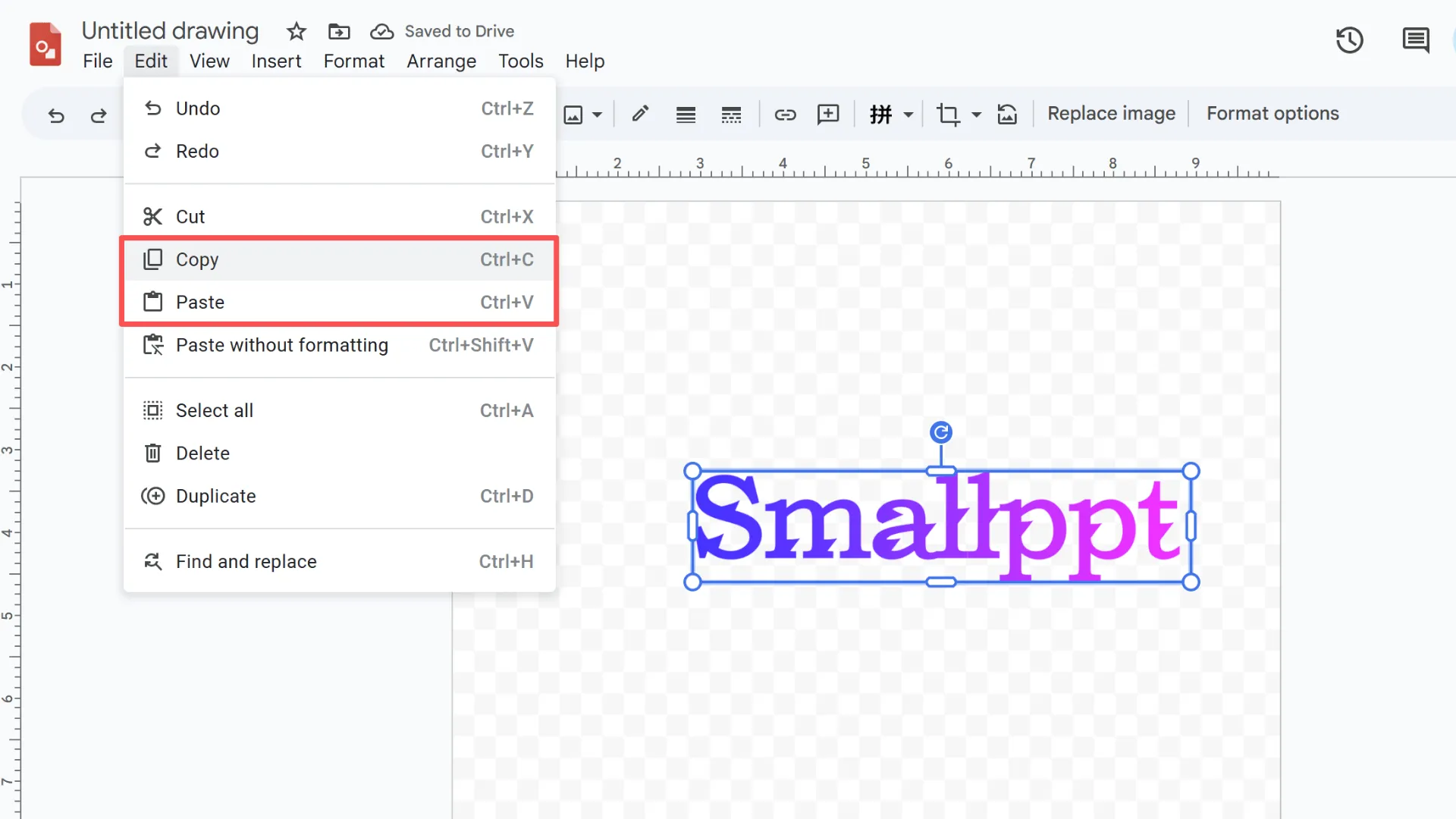Click the rotation handle above Smallppt image
The image size is (1456, 819).
[941, 432]
